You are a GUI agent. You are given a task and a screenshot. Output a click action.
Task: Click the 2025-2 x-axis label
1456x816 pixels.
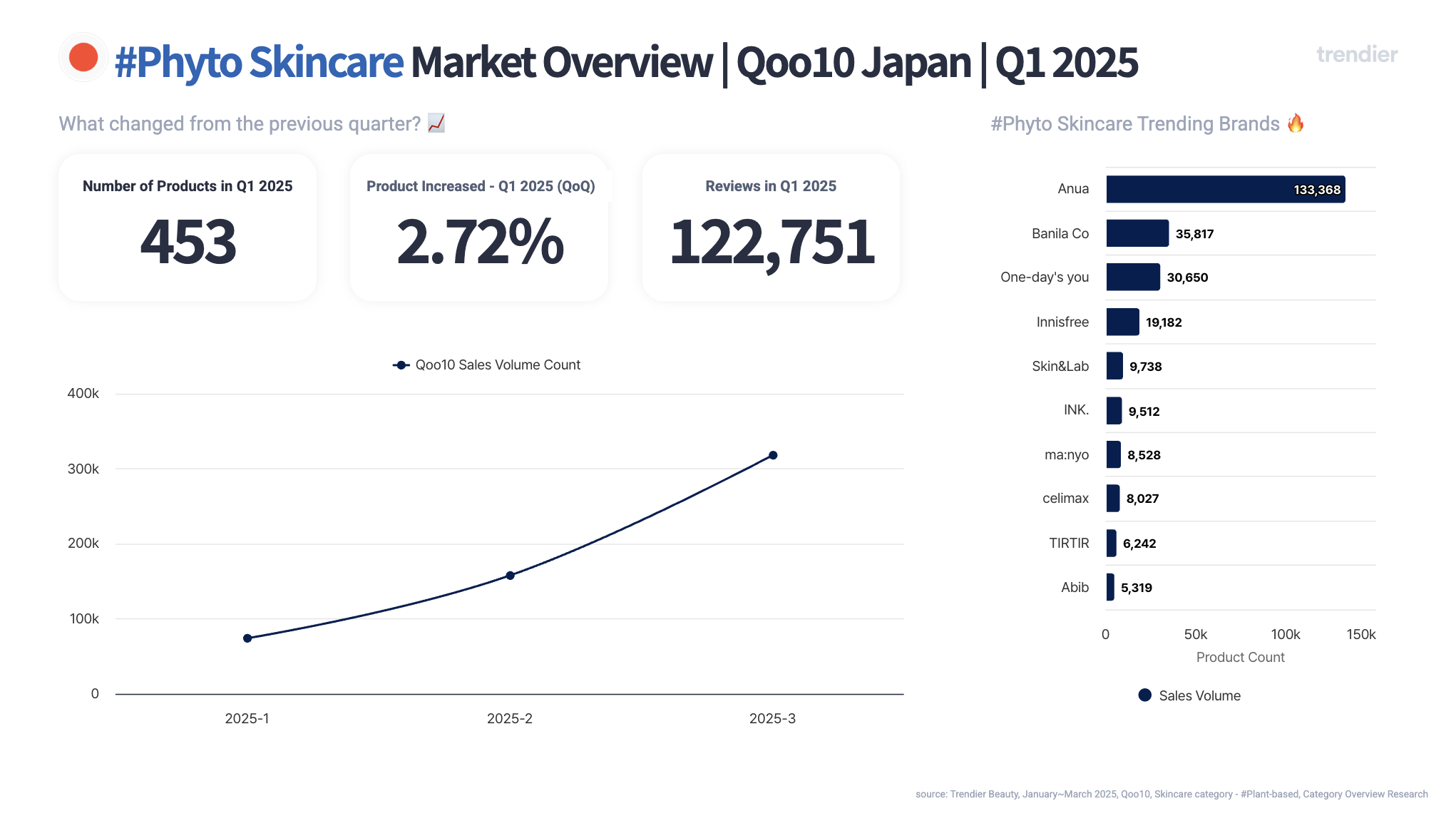509,718
